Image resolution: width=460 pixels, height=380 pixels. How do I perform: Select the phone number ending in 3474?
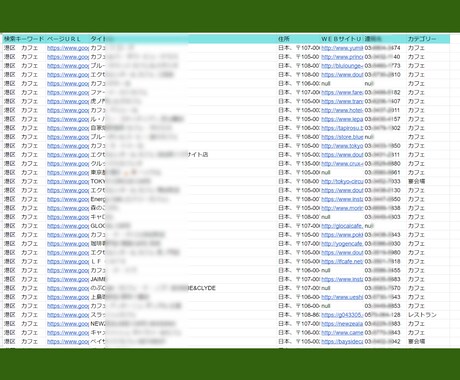coord(382,48)
